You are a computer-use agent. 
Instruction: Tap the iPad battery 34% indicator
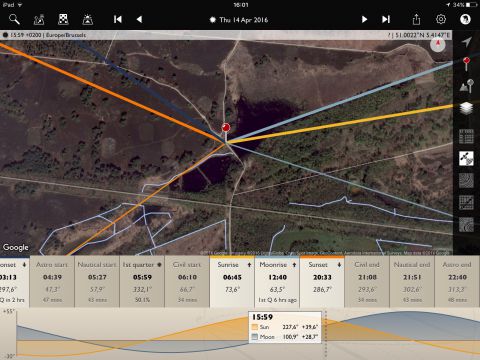pyautogui.click(x=465, y=5)
